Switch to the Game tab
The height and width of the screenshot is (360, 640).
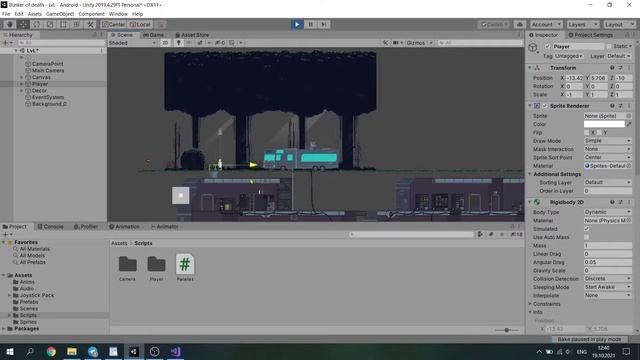point(154,35)
